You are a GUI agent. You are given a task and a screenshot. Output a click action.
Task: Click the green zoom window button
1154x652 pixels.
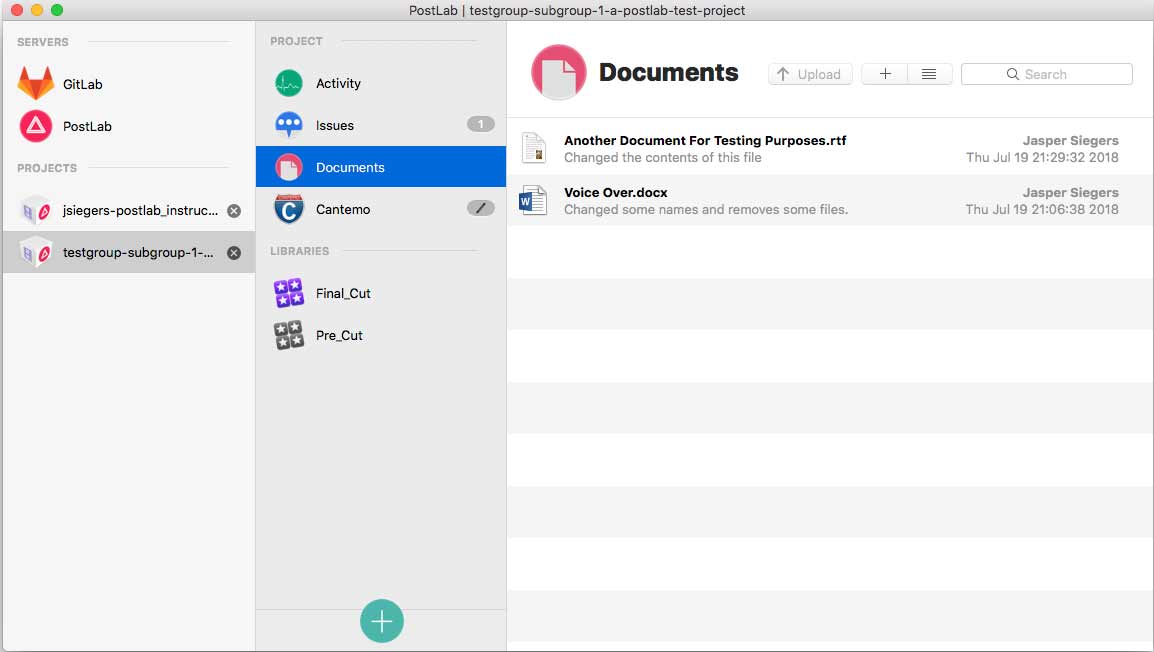click(x=57, y=10)
